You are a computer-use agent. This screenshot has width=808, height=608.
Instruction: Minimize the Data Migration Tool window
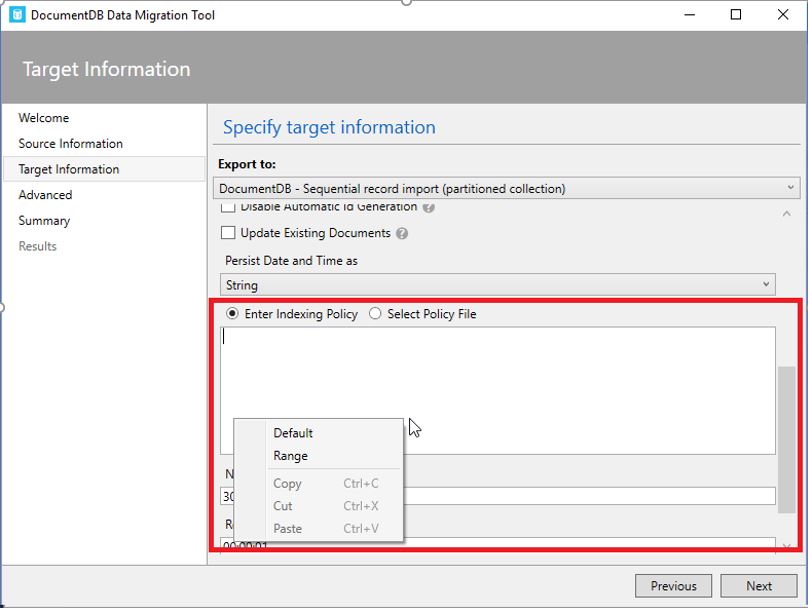689,15
